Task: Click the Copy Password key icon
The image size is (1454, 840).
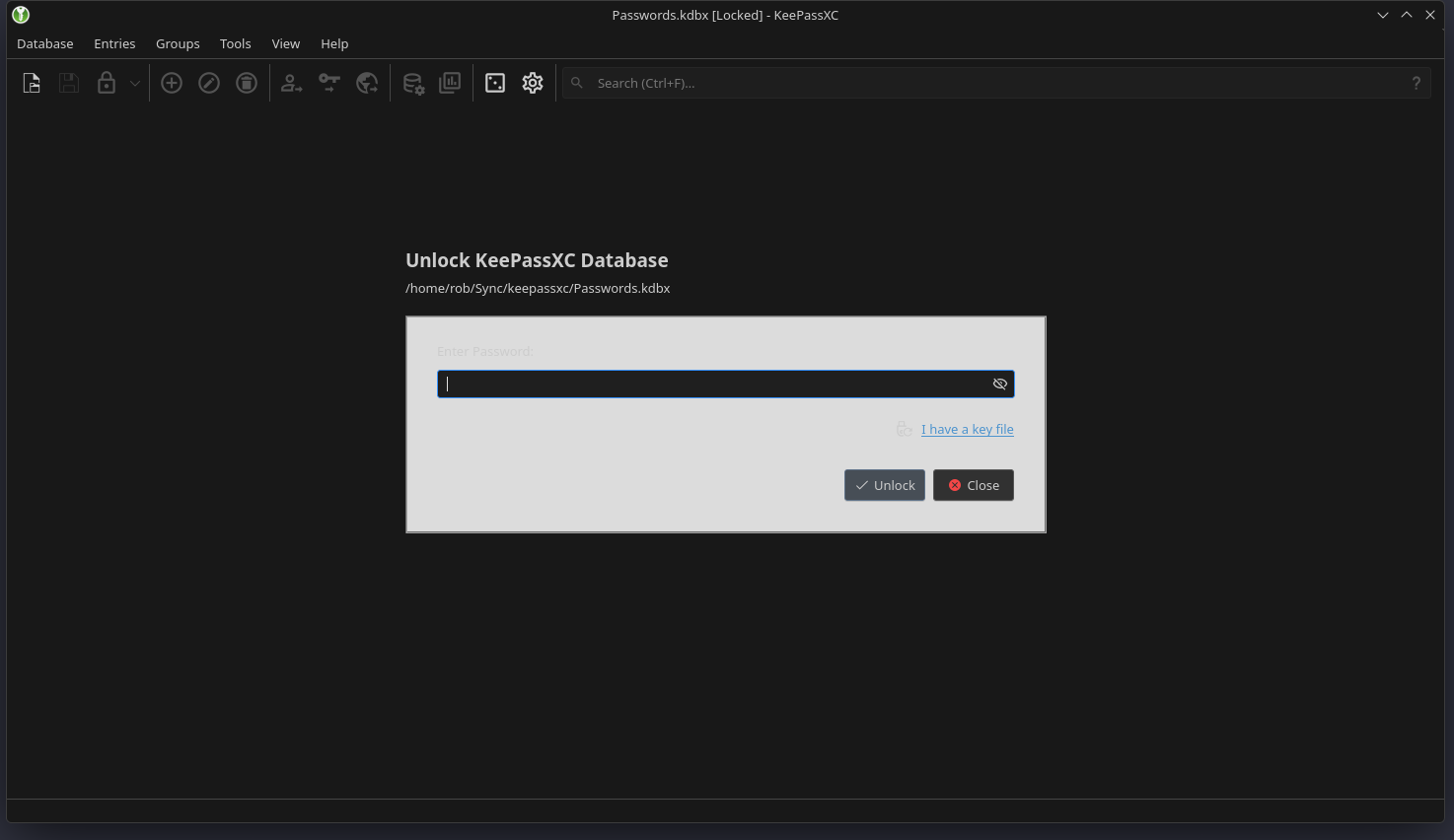Action: click(328, 84)
